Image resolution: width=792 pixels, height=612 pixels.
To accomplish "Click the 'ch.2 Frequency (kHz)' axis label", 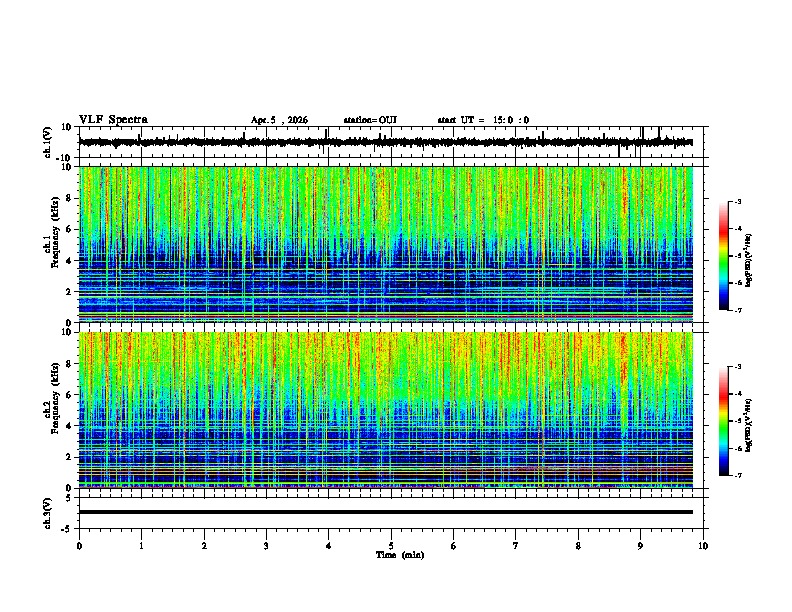I will [52, 398].
